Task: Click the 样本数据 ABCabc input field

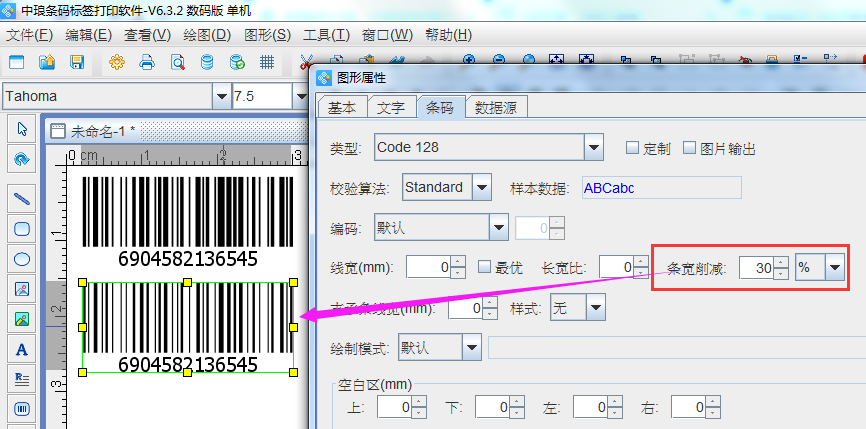Action: pos(660,187)
